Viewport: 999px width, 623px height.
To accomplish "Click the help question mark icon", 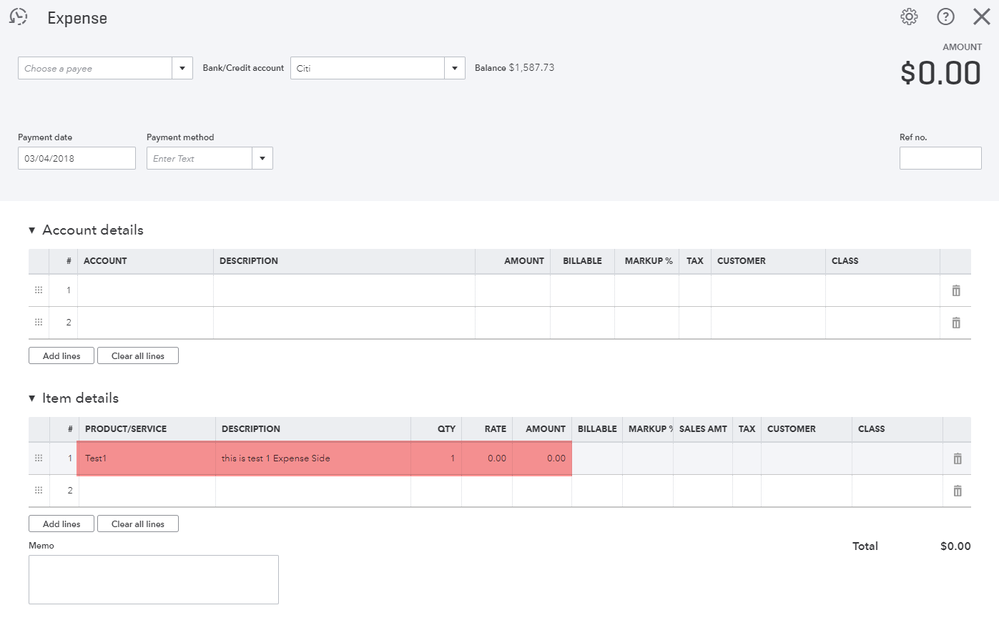I will (945, 17).
